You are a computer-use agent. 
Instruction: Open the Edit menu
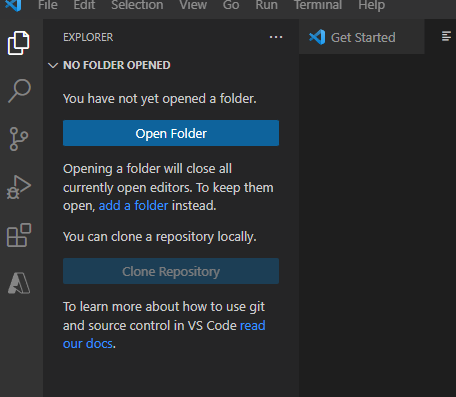[x=84, y=5]
